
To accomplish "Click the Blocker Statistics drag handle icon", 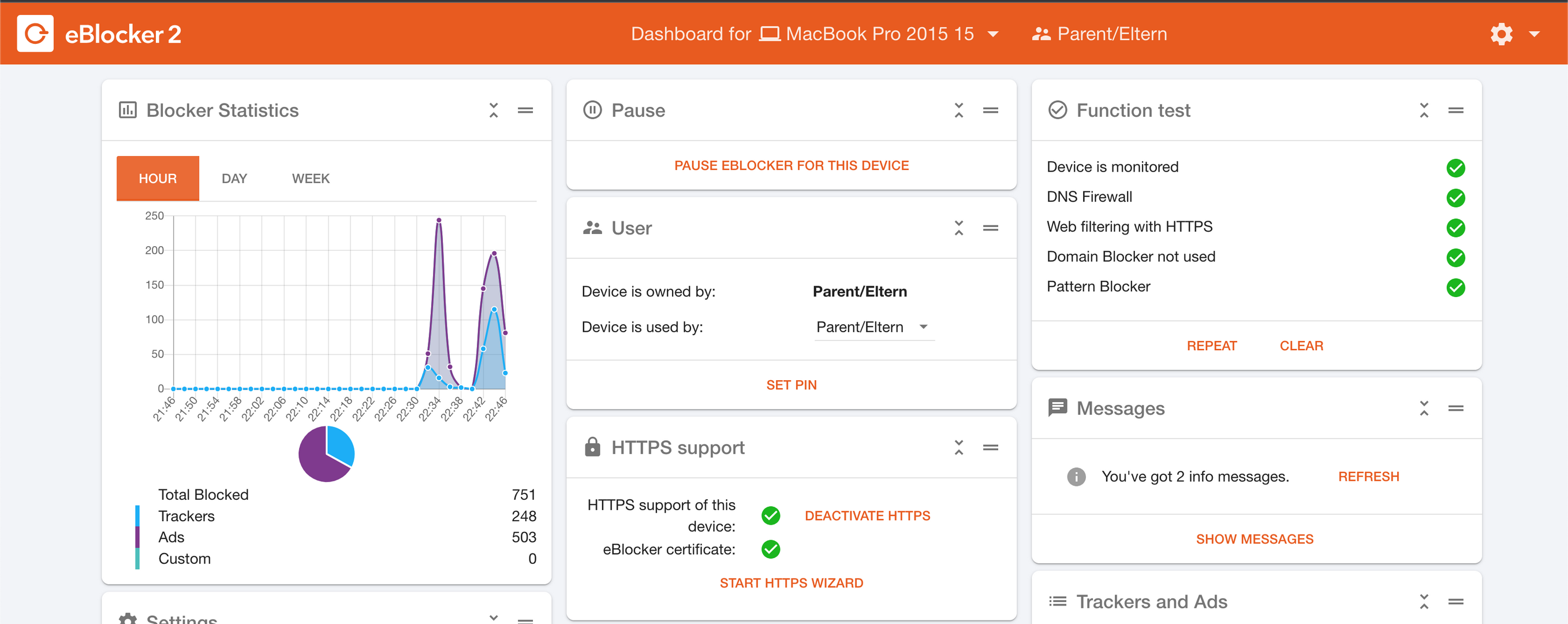I will pyautogui.click(x=525, y=110).
